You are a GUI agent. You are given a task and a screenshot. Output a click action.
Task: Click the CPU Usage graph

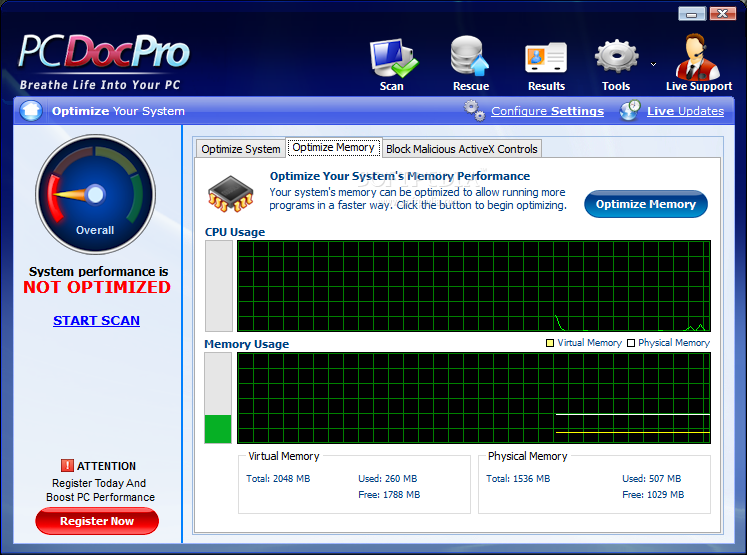[474, 286]
